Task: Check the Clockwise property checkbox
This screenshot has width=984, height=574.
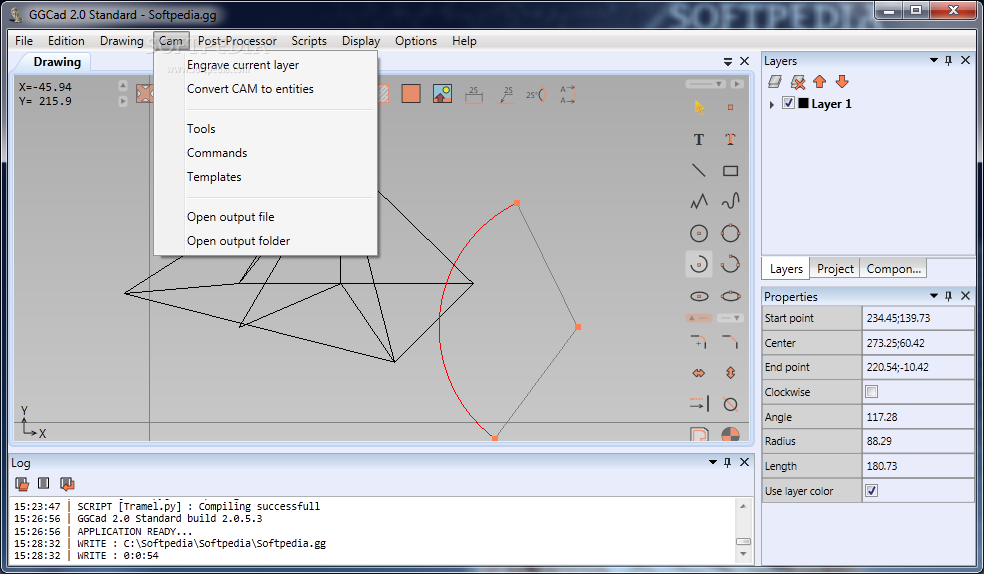Action: [x=872, y=392]
